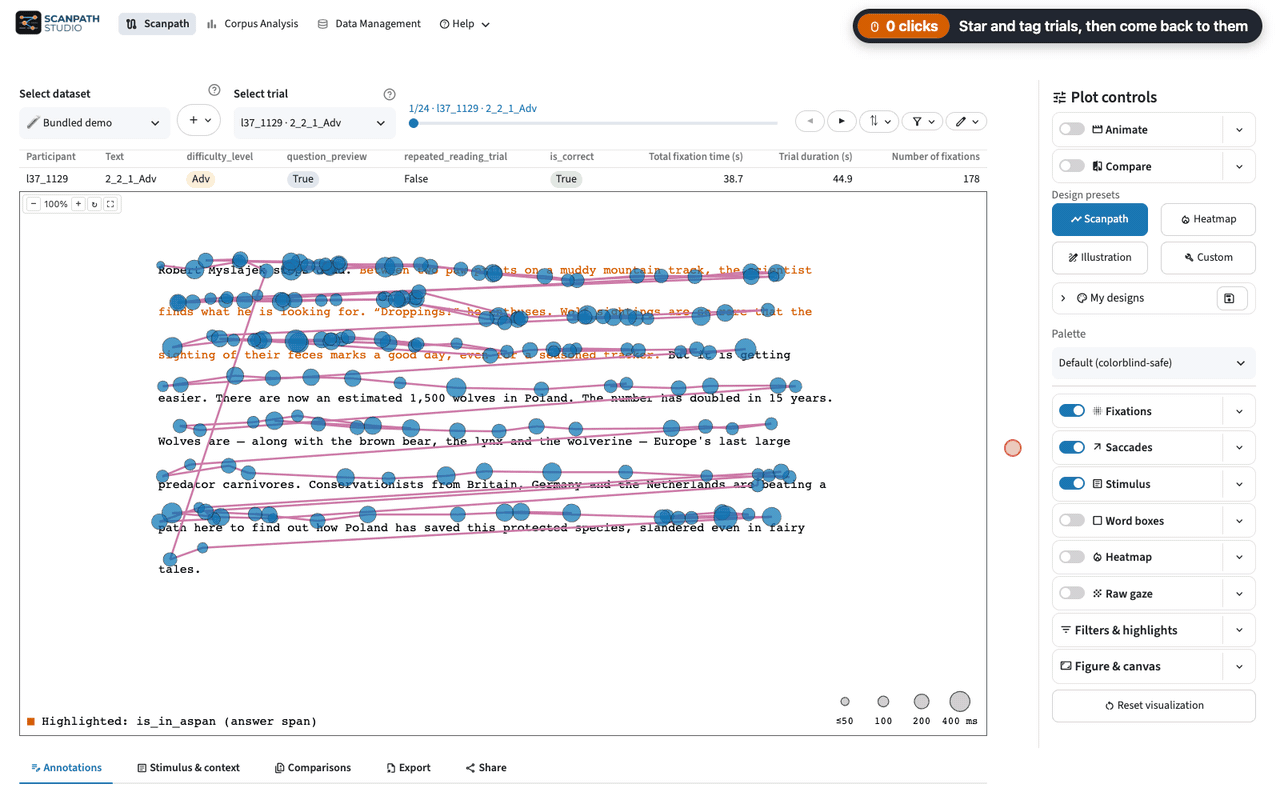
Task: Open the Export tab
Action: click(x=409, y=768)
